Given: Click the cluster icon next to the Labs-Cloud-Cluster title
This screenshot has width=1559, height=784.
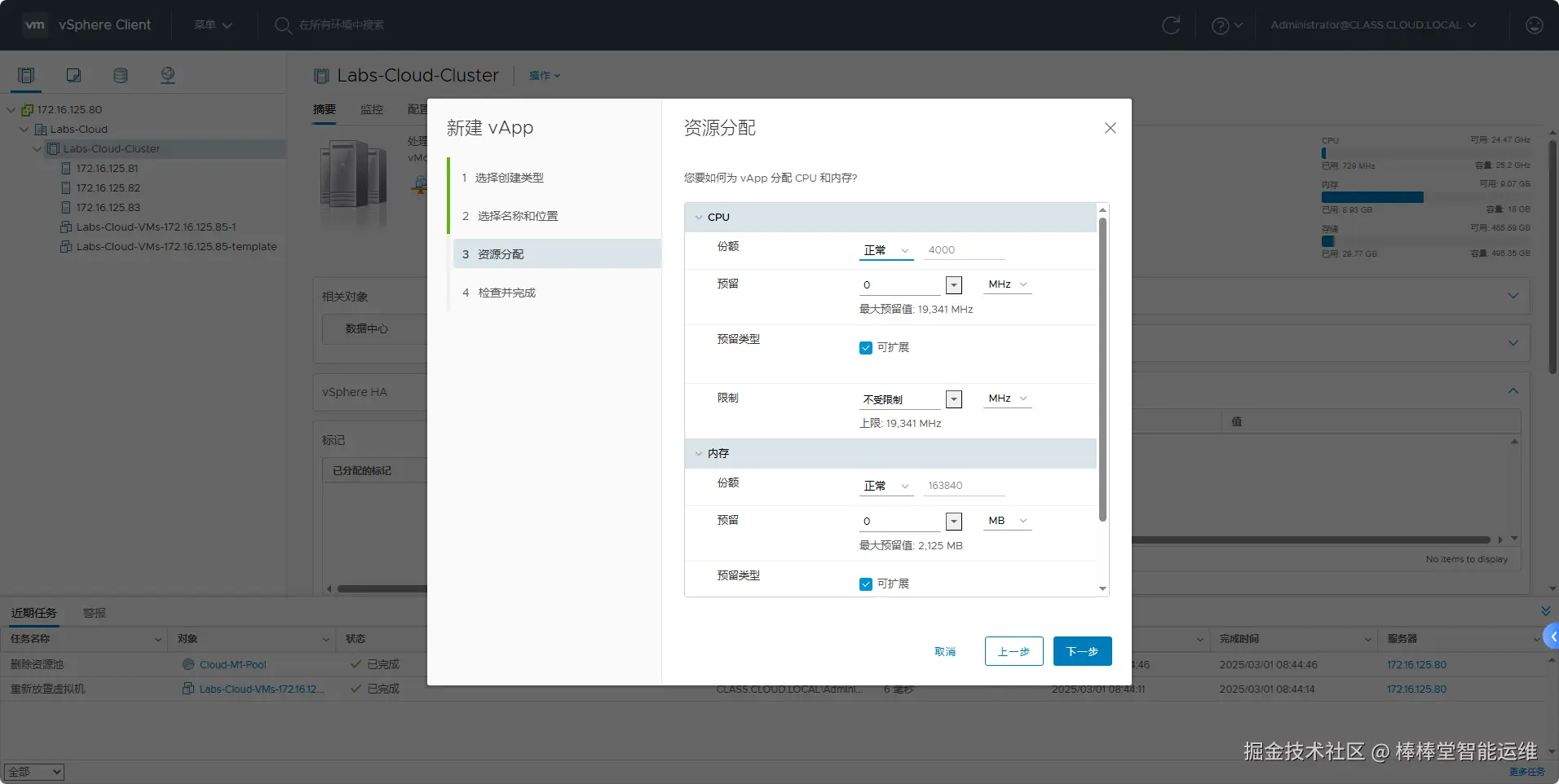Looking at the screenshot, I should coord(321,76).
